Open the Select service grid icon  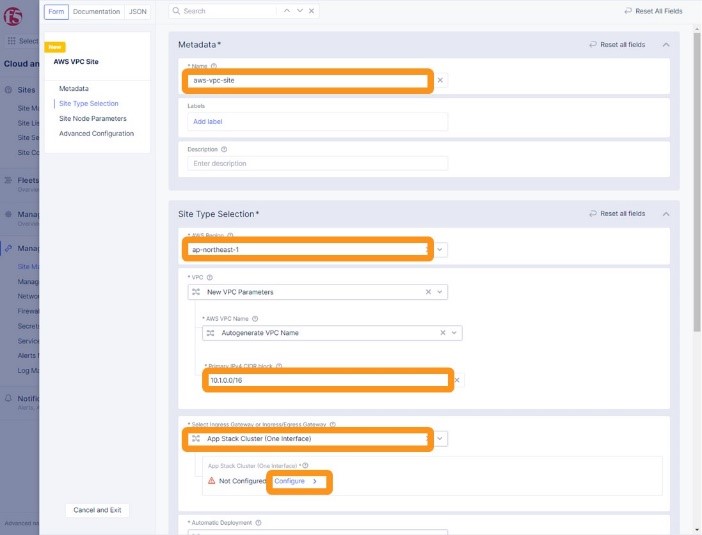point(12,41)
